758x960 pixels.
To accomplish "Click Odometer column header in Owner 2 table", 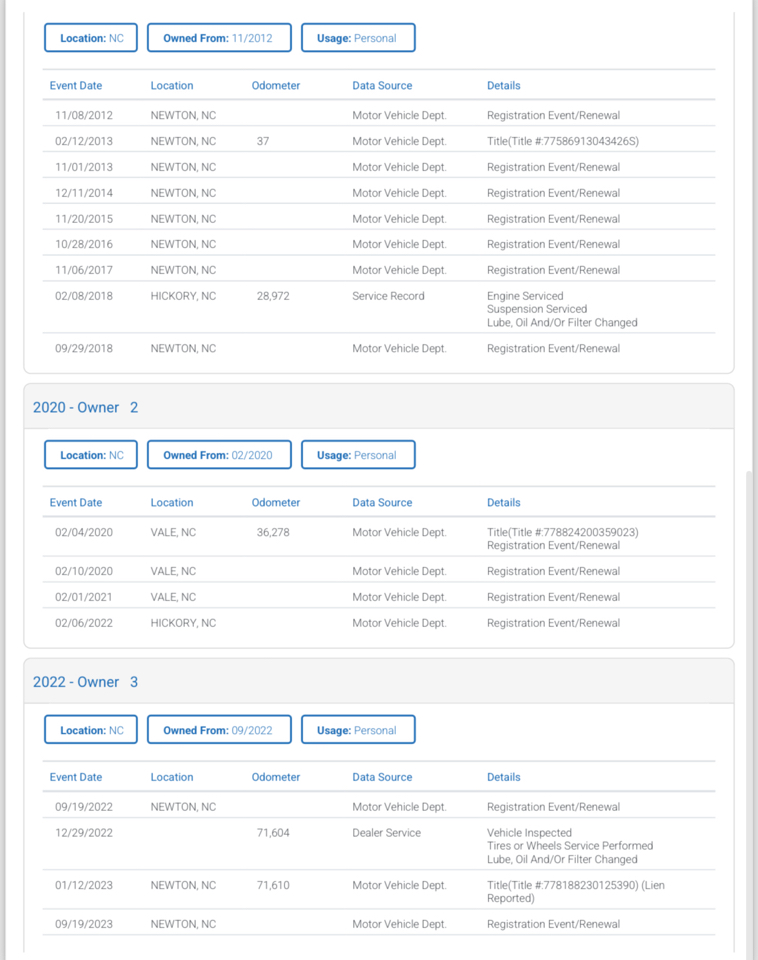I will [x=275, y=503].
